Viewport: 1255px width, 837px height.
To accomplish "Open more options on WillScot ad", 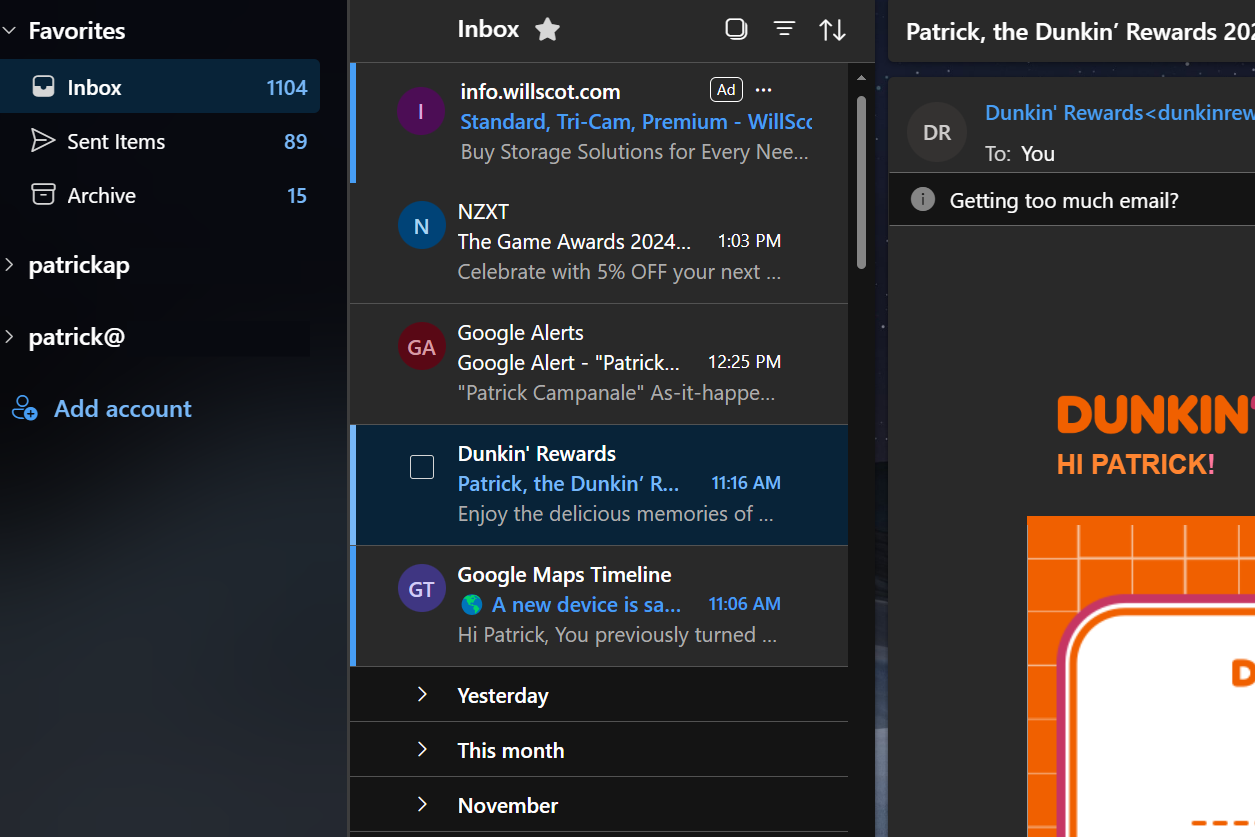I will (764, 90).
